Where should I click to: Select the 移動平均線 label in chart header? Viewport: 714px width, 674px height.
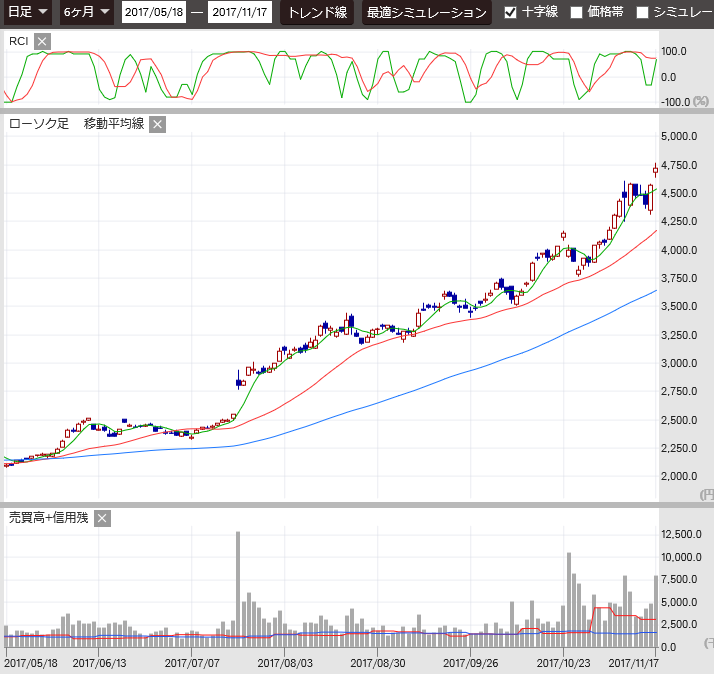pos(114,124)
